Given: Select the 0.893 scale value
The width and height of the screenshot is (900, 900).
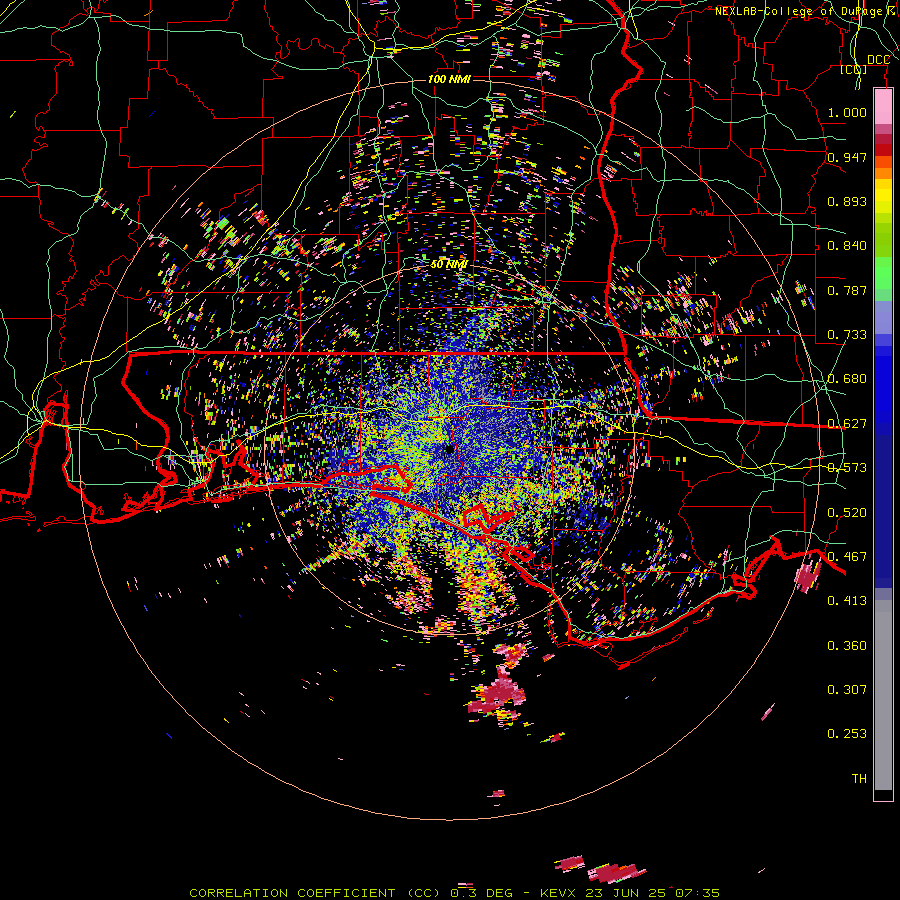Looking at the screenshot, I should [x=847, y=201].
